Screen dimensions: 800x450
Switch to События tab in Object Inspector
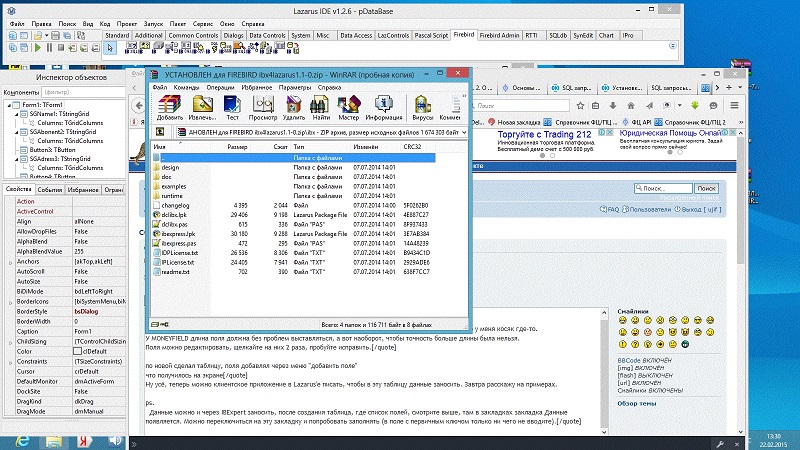51,189
